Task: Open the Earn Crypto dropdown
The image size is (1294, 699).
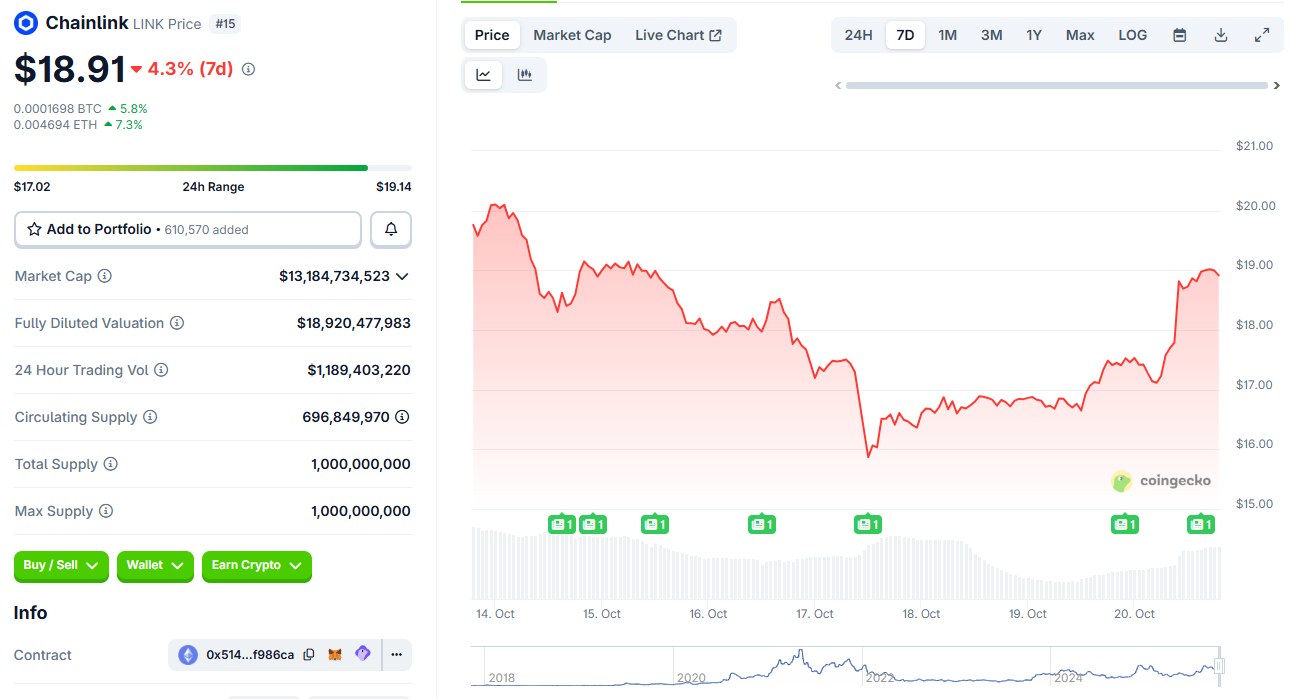Action: pos(256,566)
